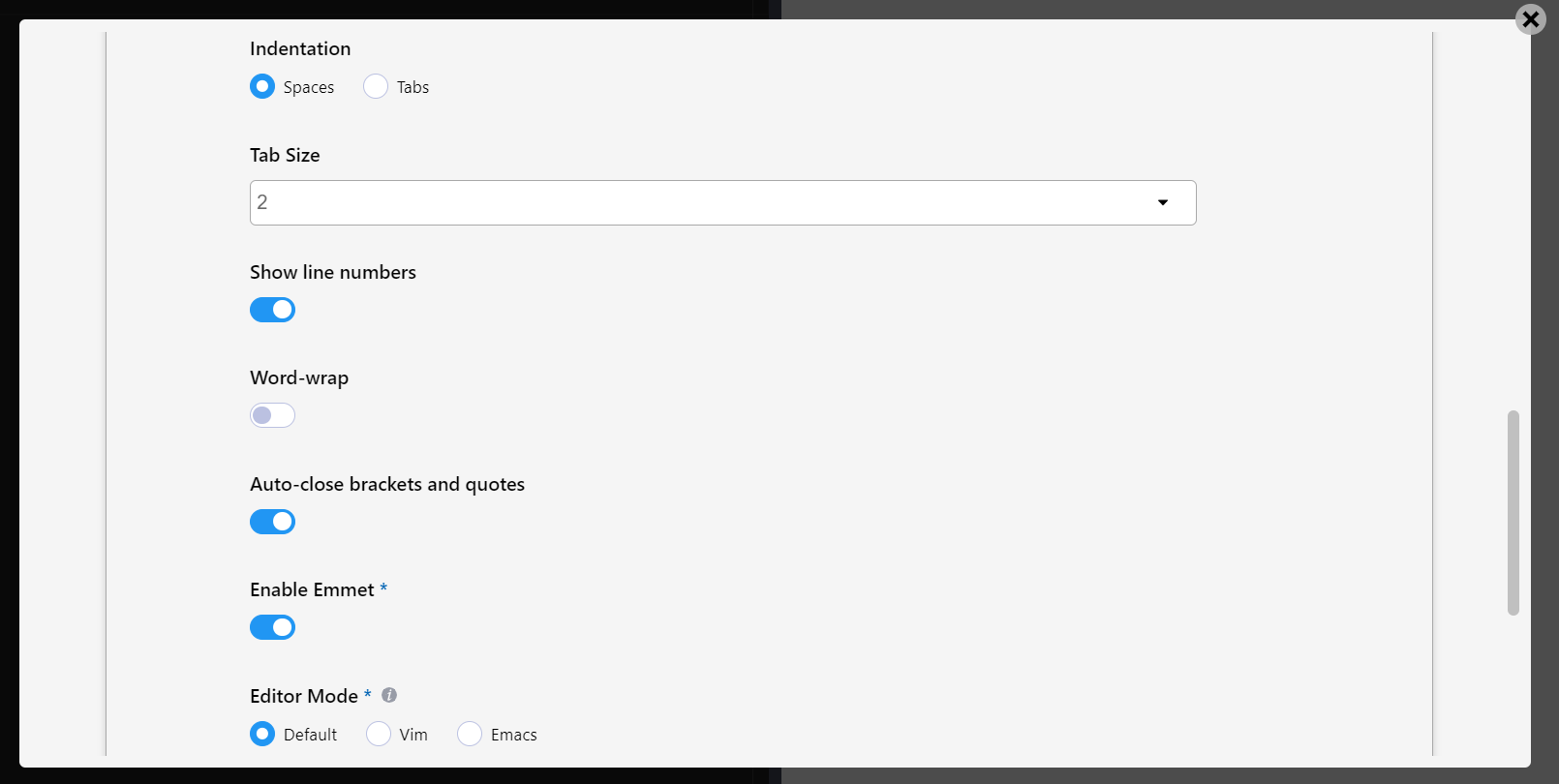Select the Default editor mode
Viewport: 1559px width, 784px height.
click(x=262, y=735)
